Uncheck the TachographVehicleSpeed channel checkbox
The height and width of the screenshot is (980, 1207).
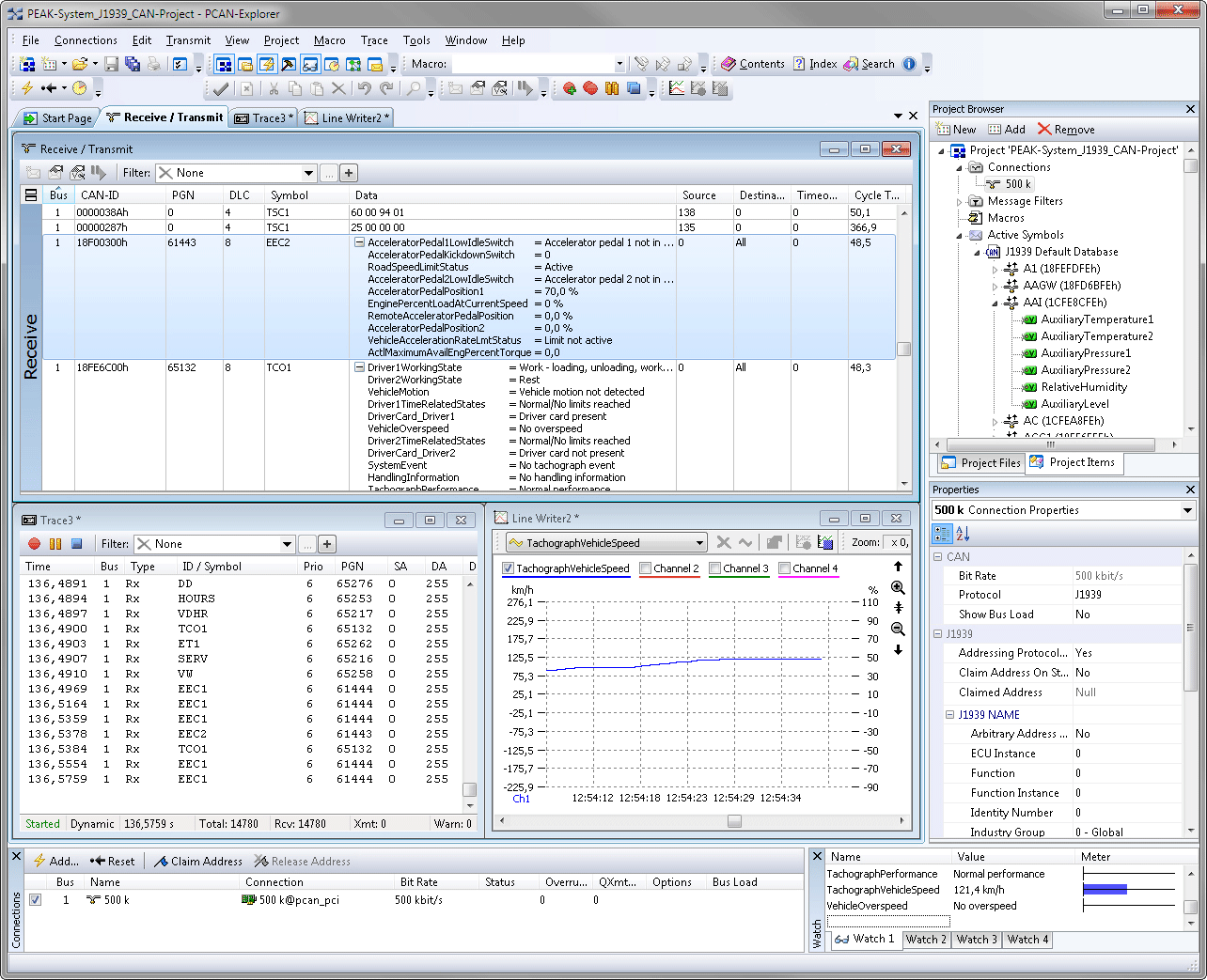(x=509, y=568)
